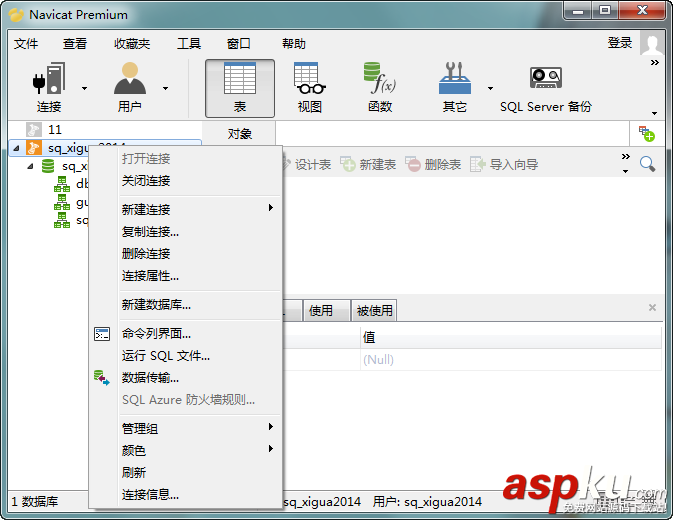Click the db schema tree icon
The image size is (673, 520).
[62, 184]
